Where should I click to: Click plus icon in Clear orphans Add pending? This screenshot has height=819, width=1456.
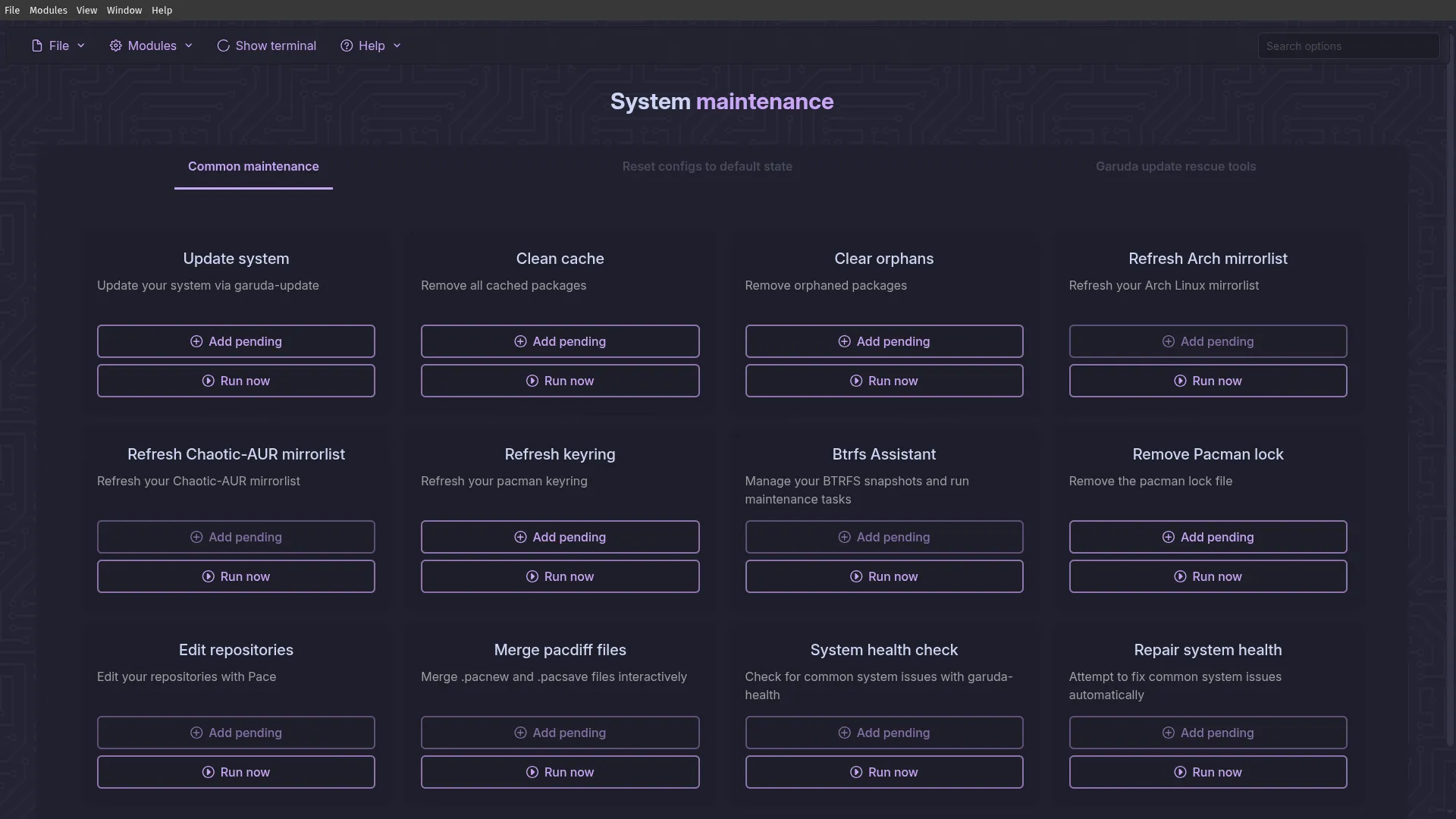coord(844,341)
